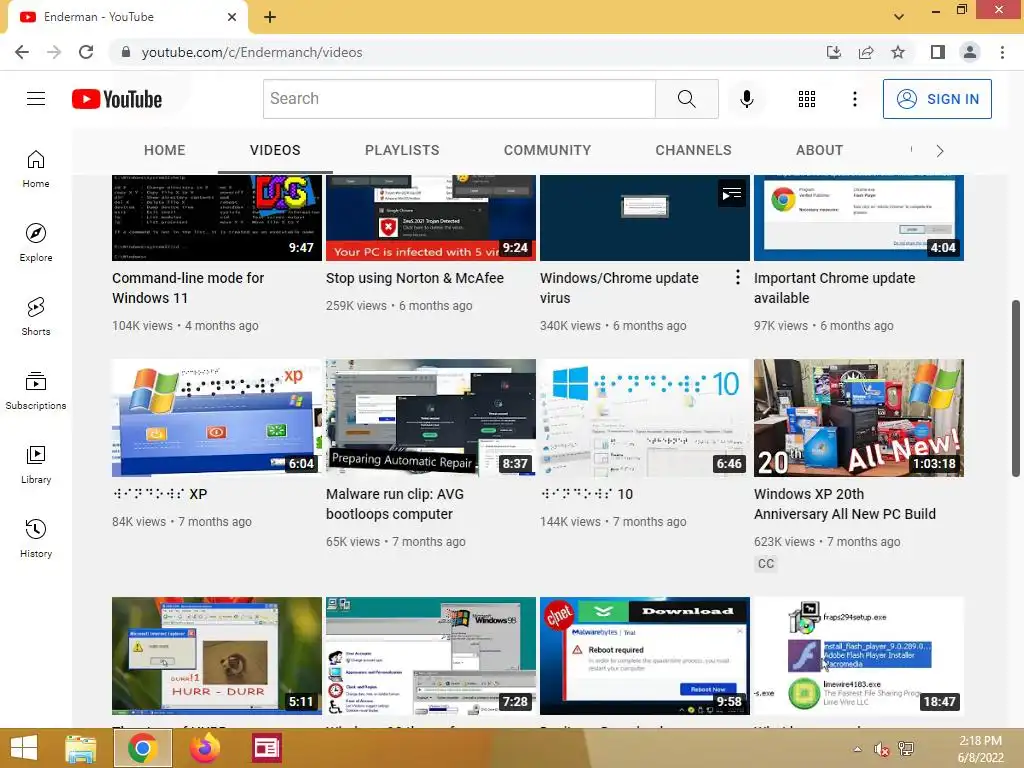Click the YouTube logo
Viewport: 1024px width, 768px height.
[117, 99]
